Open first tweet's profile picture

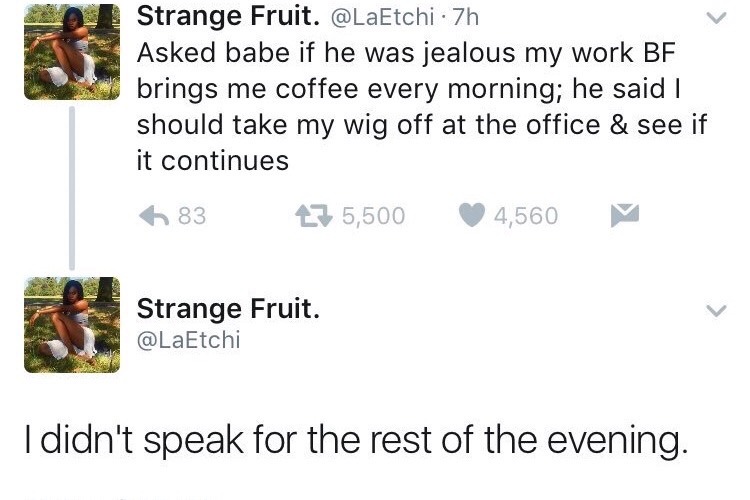[72, 52]
